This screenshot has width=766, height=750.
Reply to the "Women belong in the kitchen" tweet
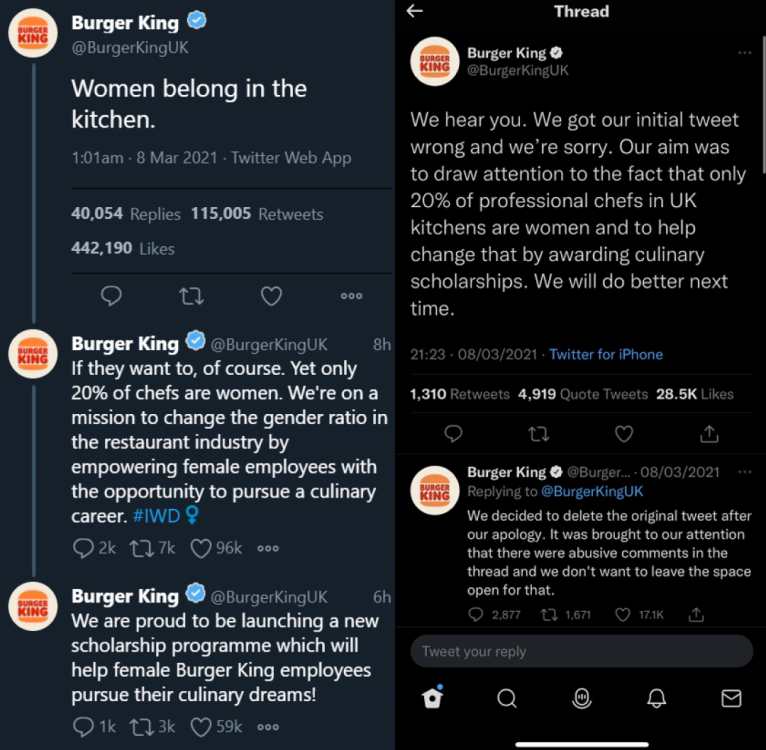coord(112,296)
